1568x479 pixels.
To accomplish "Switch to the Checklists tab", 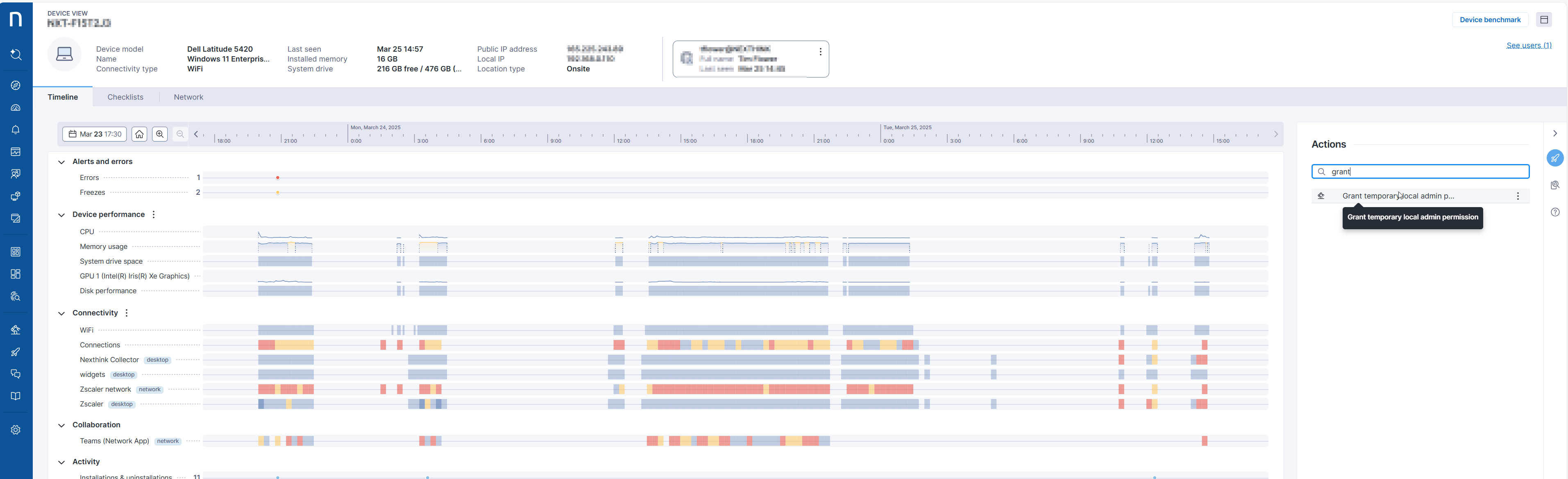I will [125, 97].
